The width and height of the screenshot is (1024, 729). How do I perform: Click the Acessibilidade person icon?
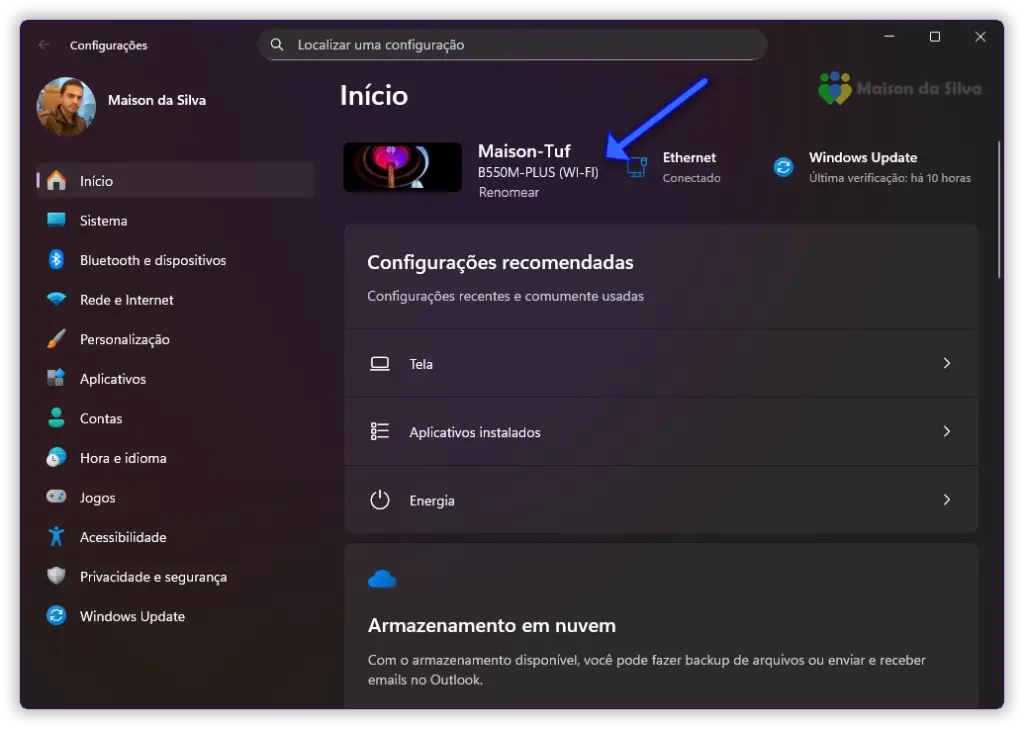56,537
